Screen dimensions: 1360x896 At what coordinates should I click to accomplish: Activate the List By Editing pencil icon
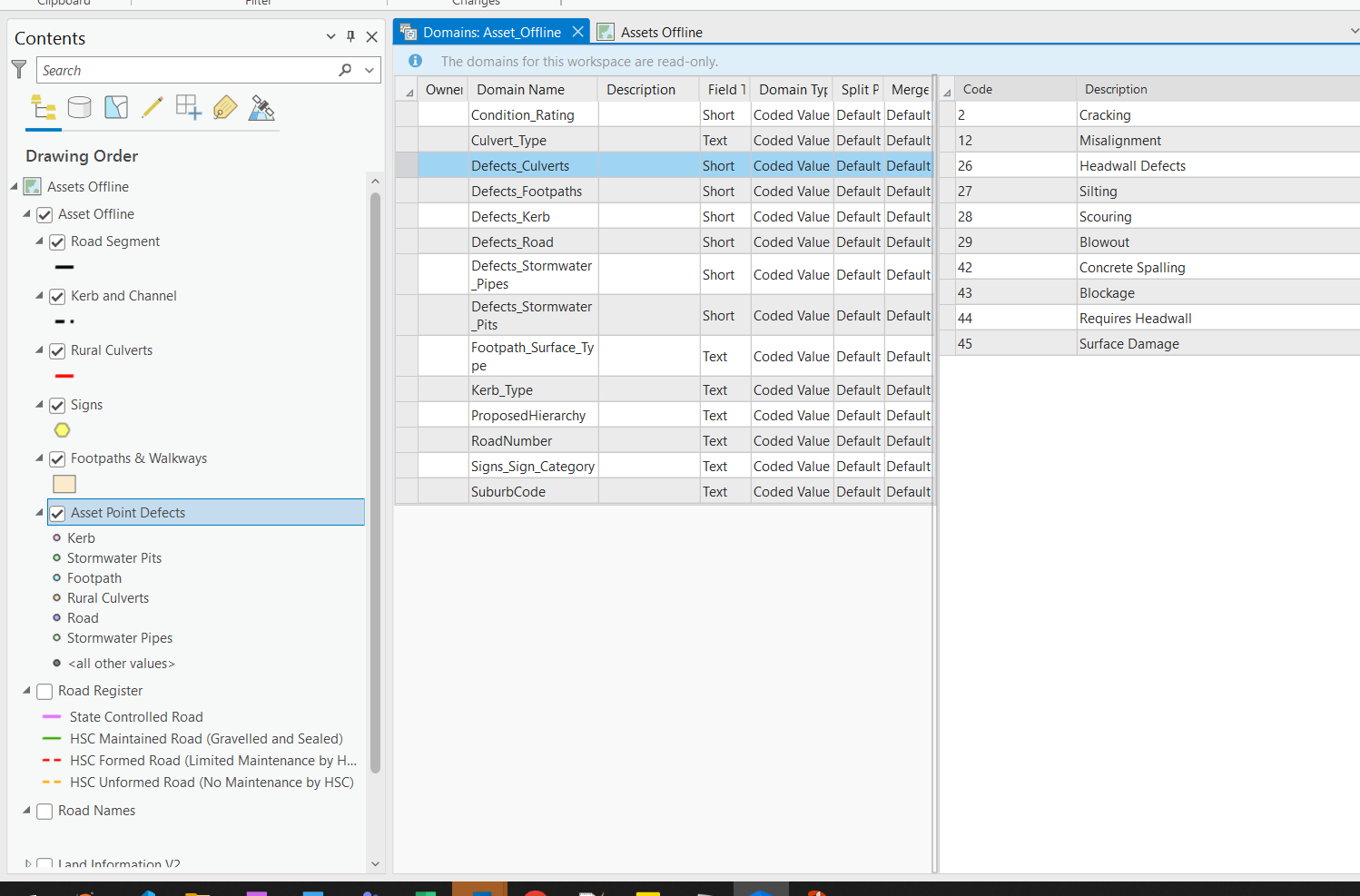coord(151,107)
